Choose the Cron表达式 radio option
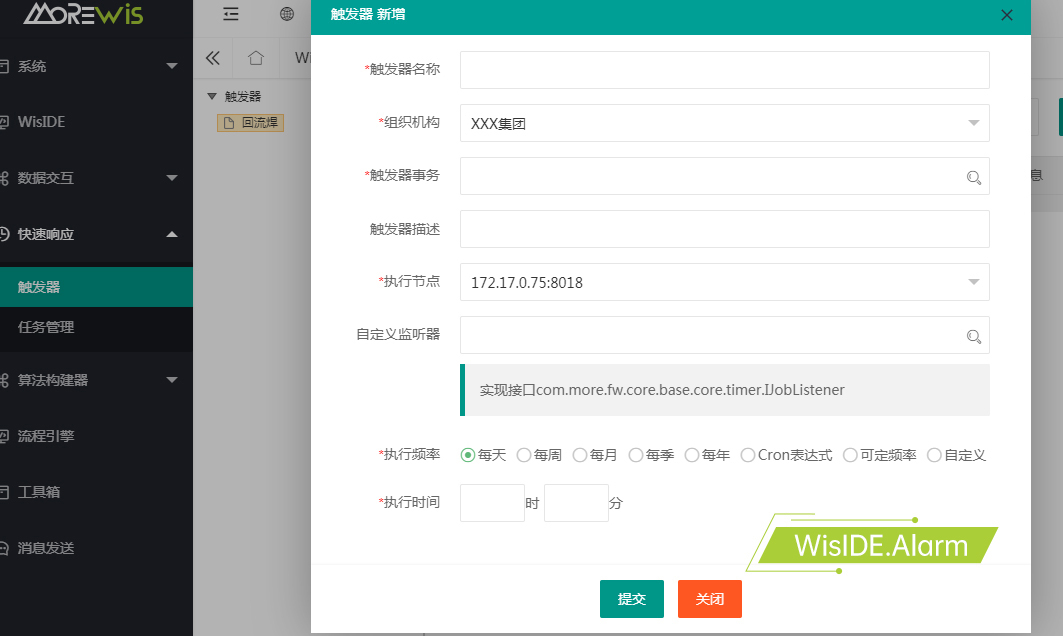This screenshot has height=636, width=1063. [748, 455]
